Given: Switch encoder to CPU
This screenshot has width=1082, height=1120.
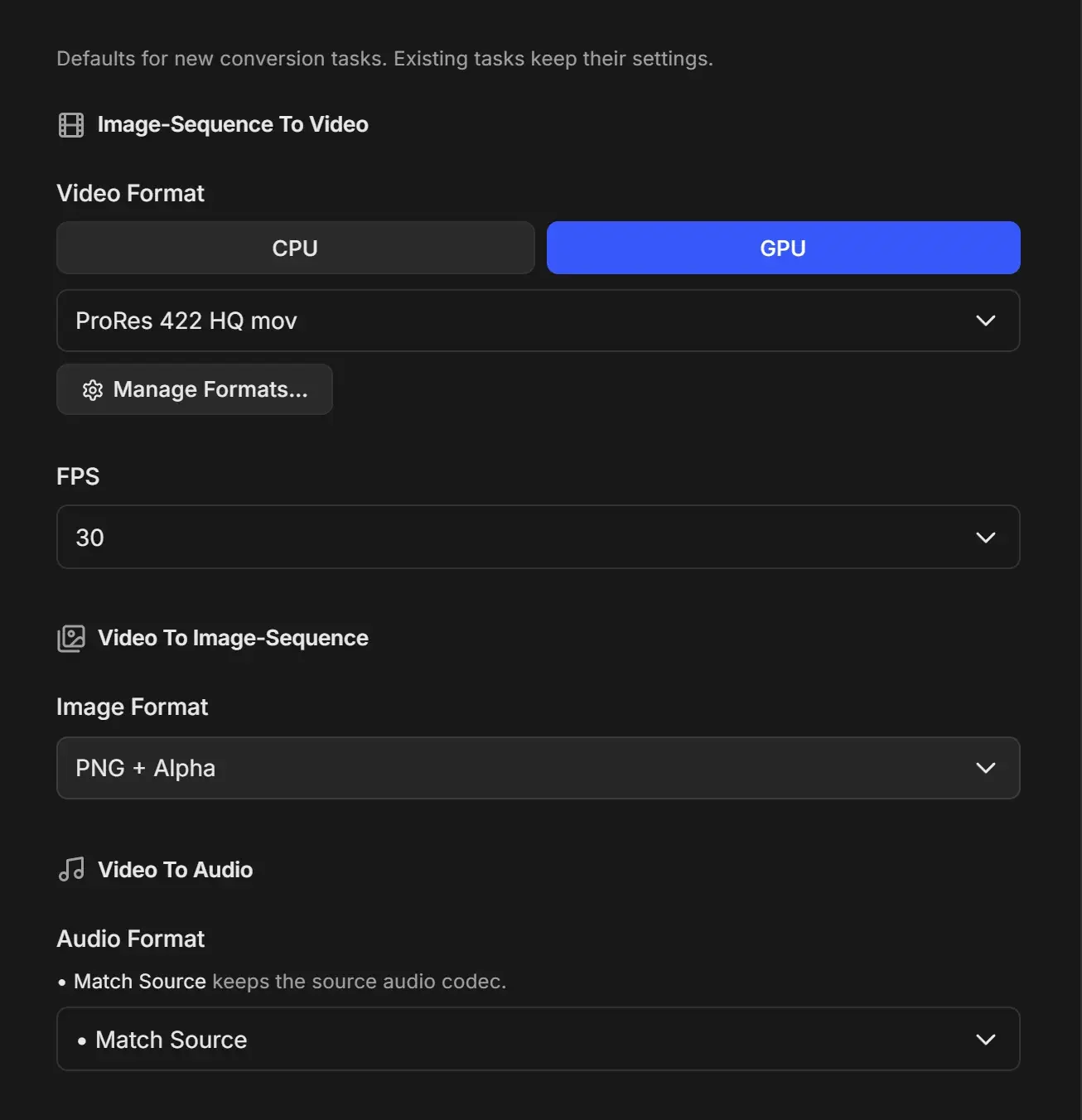Looking at the screenshot, I should [295, 248].
